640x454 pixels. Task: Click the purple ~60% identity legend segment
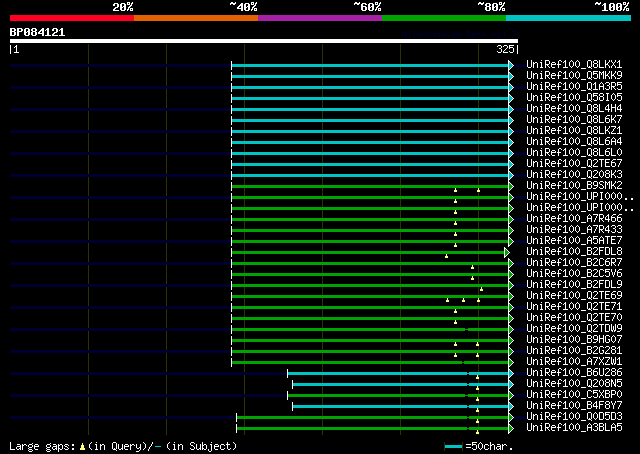click(319, 18)
